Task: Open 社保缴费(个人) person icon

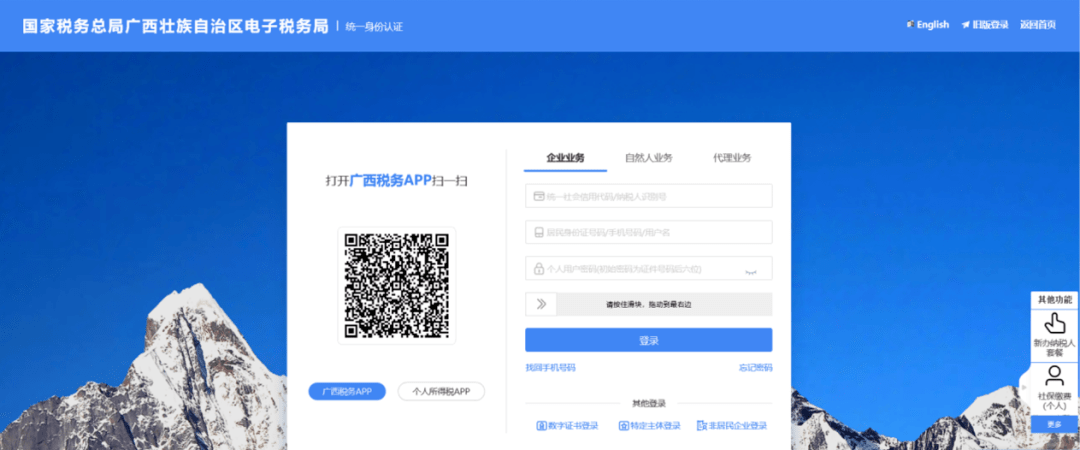Action: 1054,376
